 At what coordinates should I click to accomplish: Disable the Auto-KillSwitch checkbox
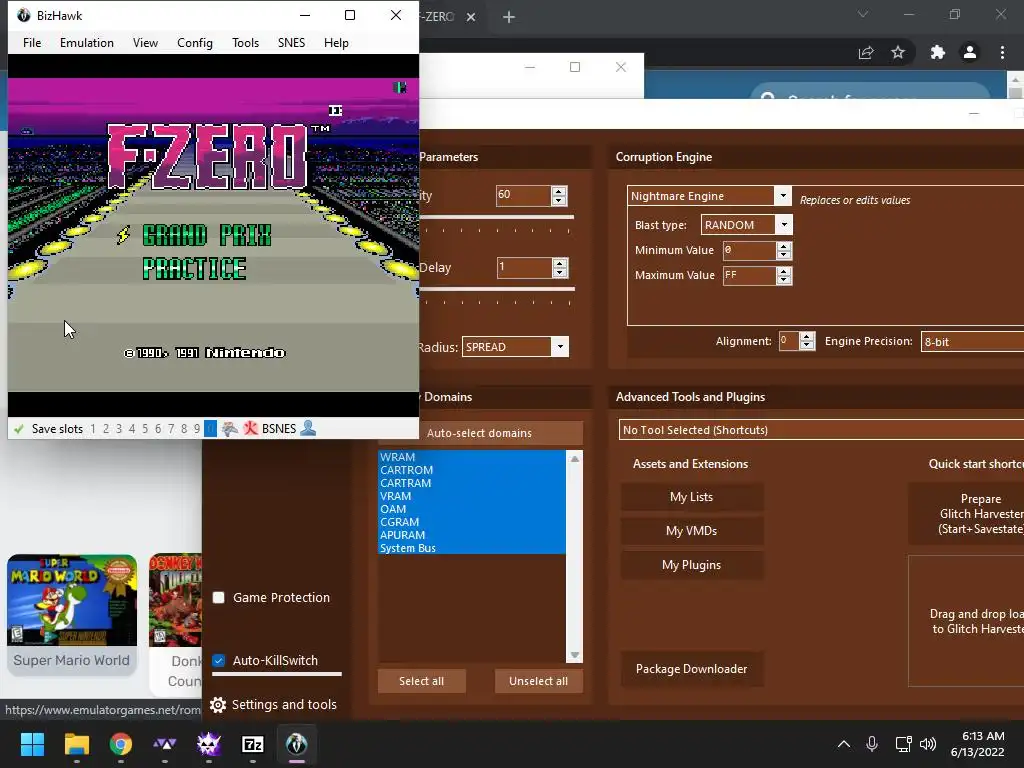(x=219, y=661)
